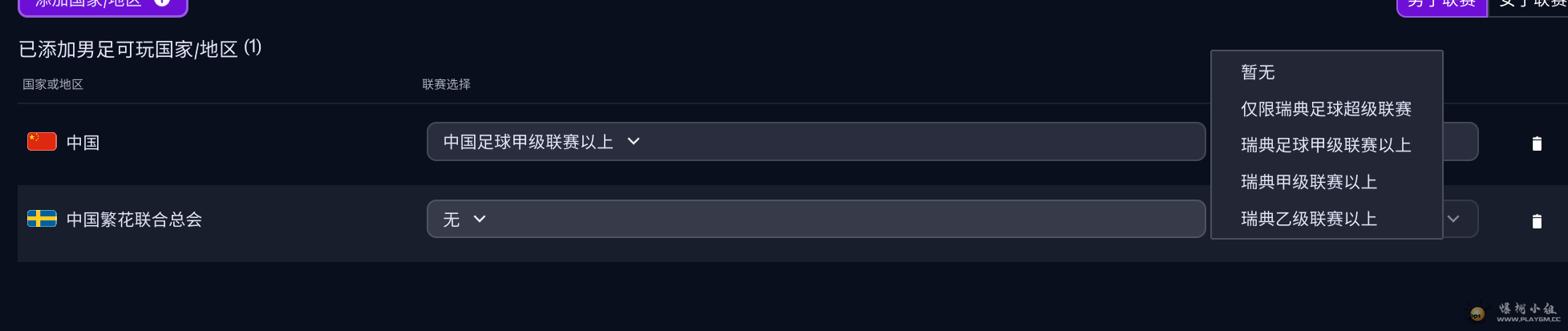Viewport: 1568px width, 331px height.
Task: Select 瑞典乙级联赛以上 option
Action: [x=1308, y=219]
